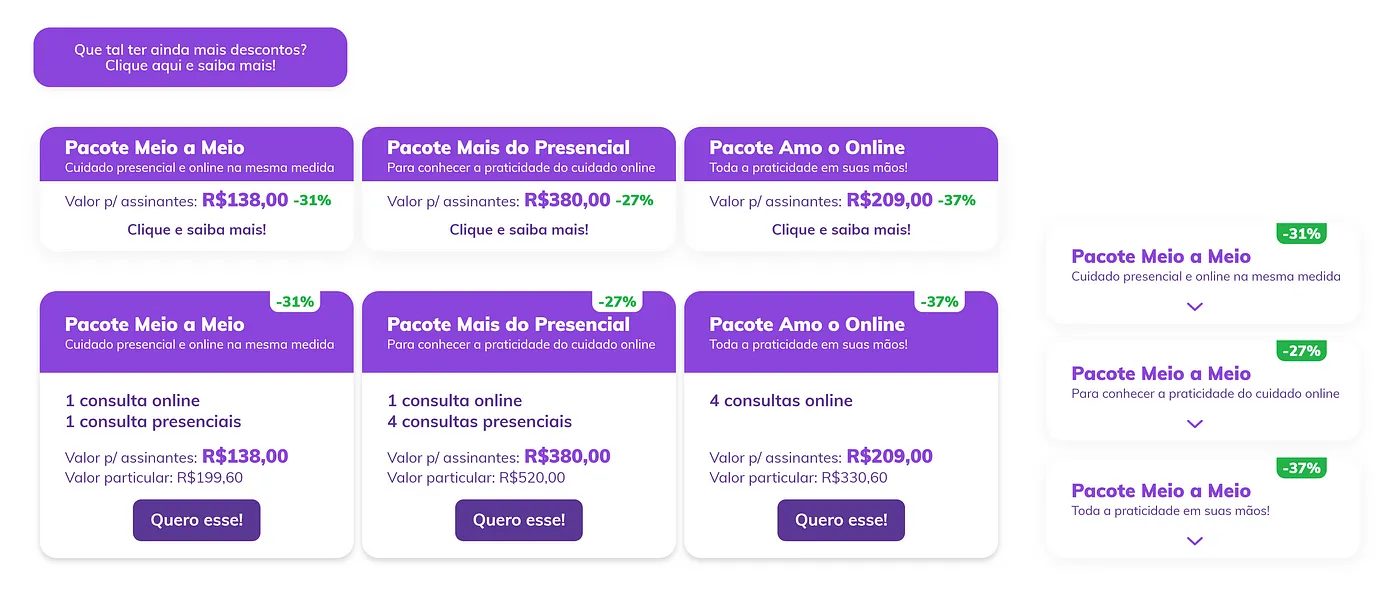
Task: Click "Clique e saiba mais!" under R$138,00 price
Action: (x=196, y=230)
